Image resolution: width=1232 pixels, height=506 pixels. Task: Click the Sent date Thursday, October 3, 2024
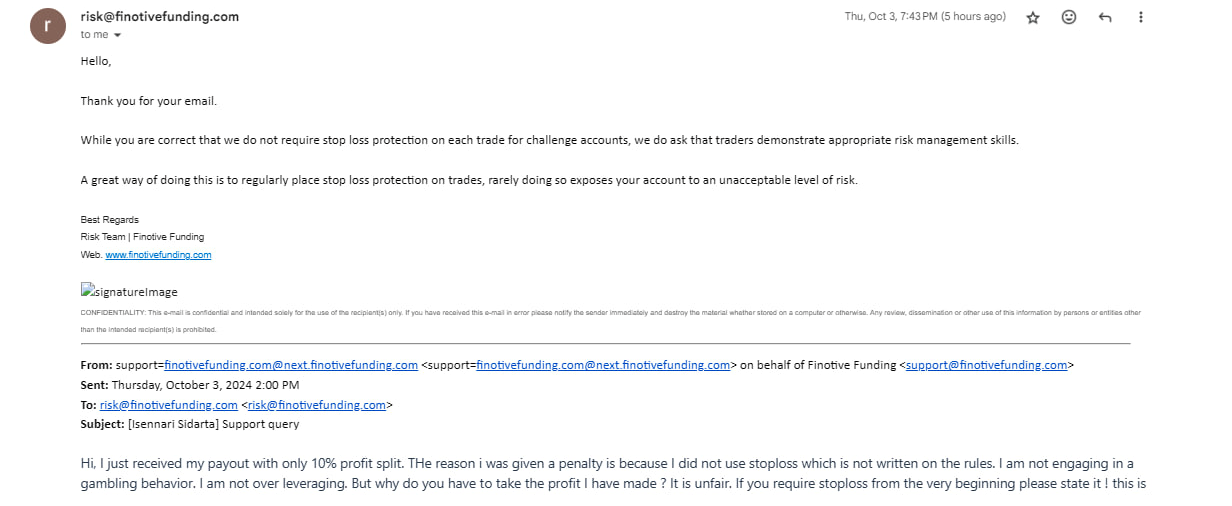205,385
